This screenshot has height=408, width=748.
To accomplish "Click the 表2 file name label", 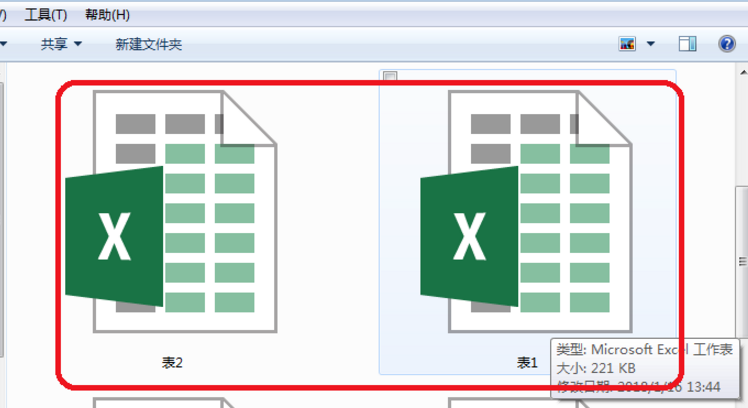I will [172, 363].
